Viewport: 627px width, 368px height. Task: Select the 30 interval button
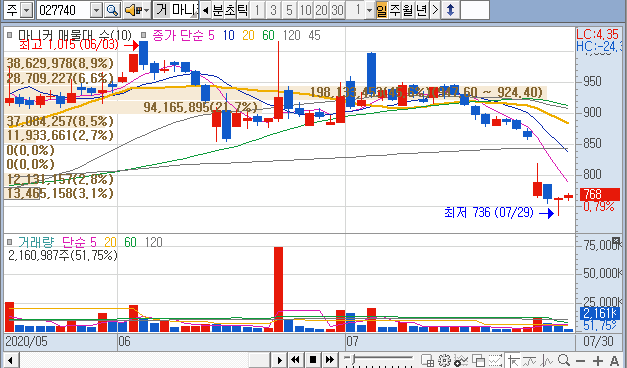(337, 10)
